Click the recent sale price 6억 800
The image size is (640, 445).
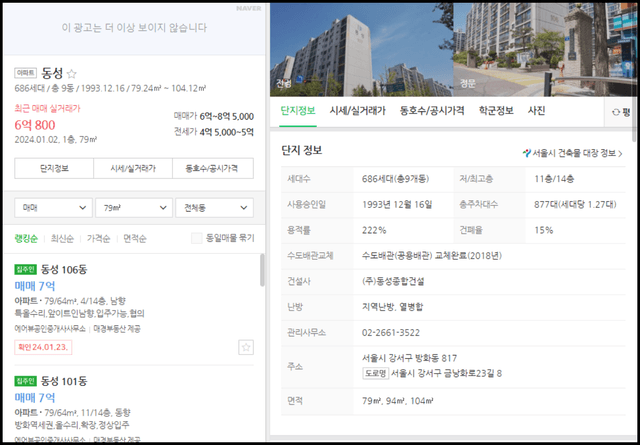tap(35, 125)
